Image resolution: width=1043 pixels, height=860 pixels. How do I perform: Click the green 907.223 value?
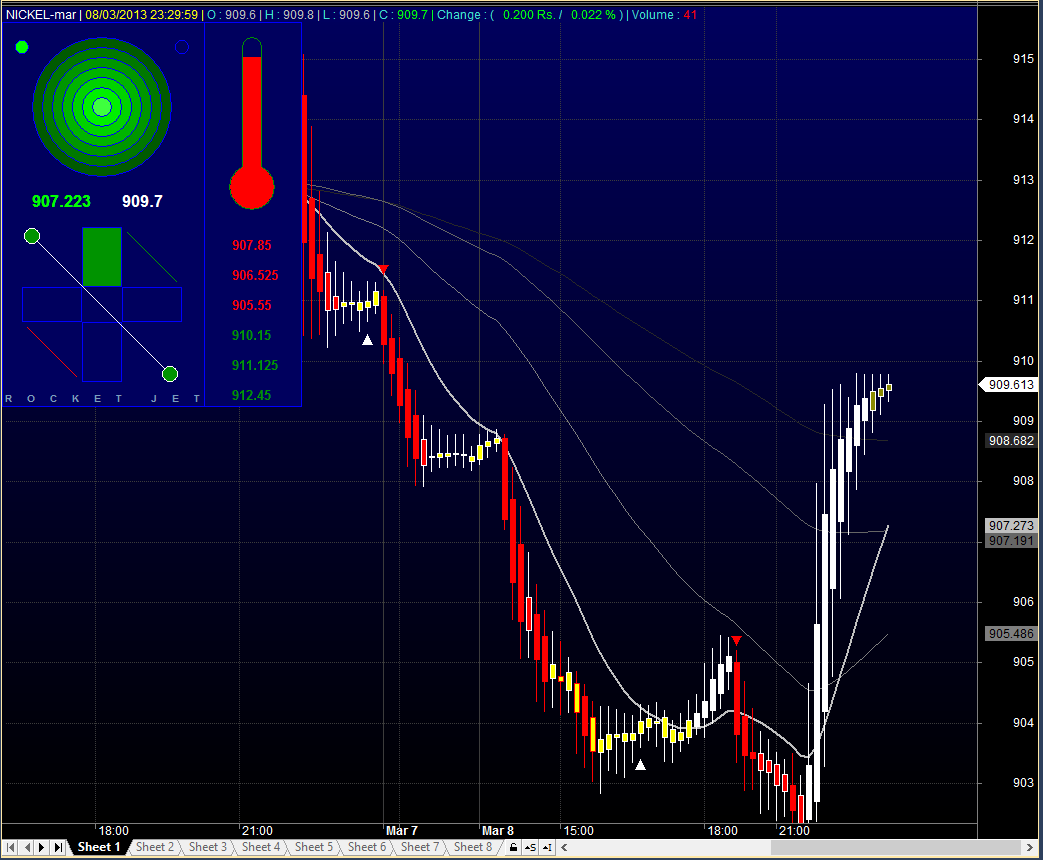tap(61, 201)
